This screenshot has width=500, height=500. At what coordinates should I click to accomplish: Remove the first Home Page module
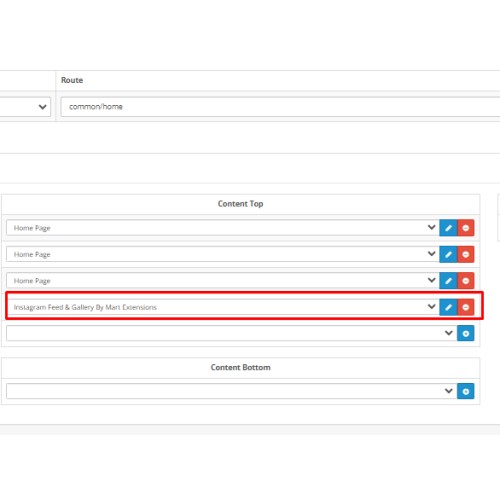pyautogui.click(x=466, y=228)
